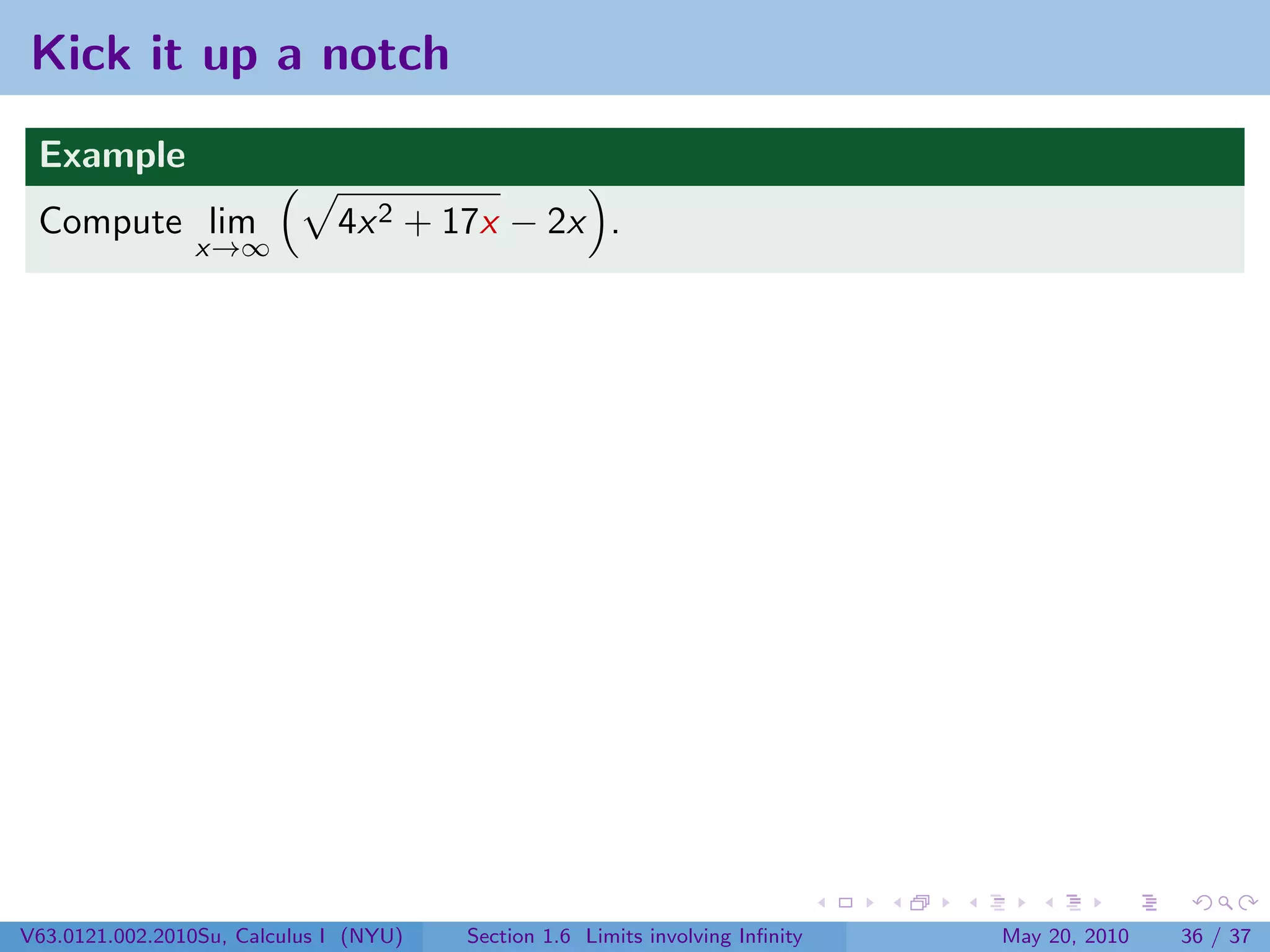Click the section navigation icon

(1073, 903)
